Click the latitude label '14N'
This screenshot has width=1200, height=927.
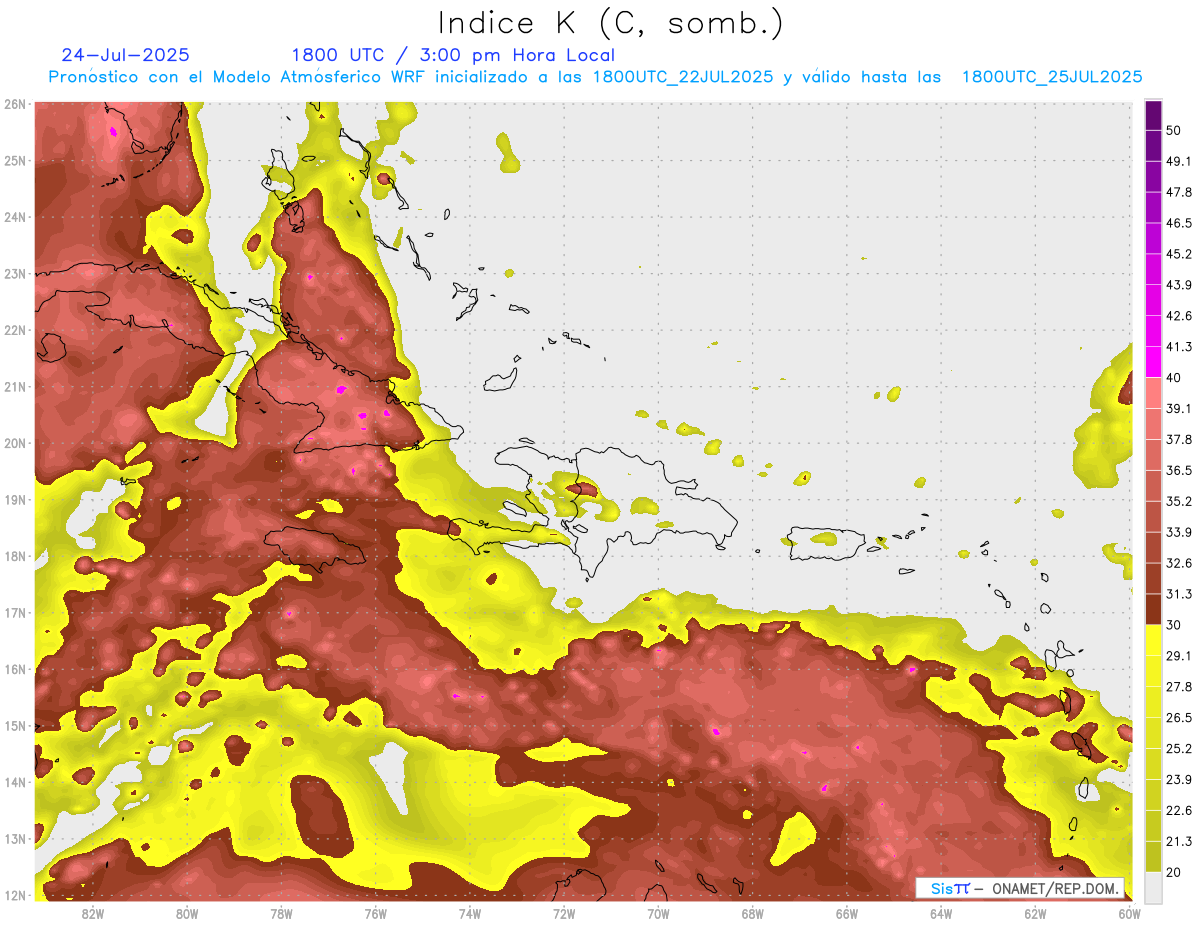pos(15,782)
